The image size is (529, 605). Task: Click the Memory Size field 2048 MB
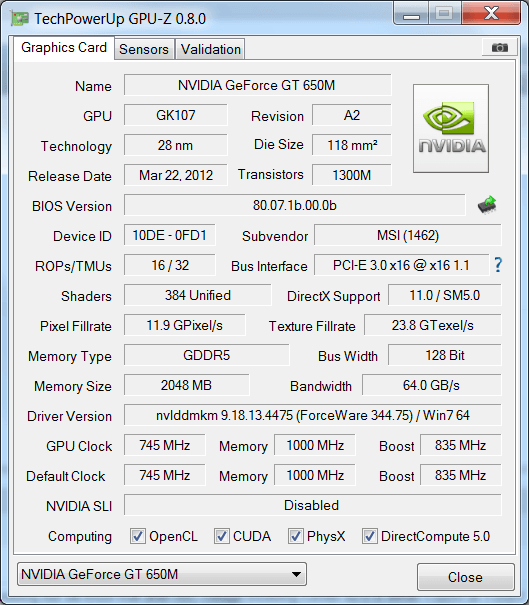186,385
